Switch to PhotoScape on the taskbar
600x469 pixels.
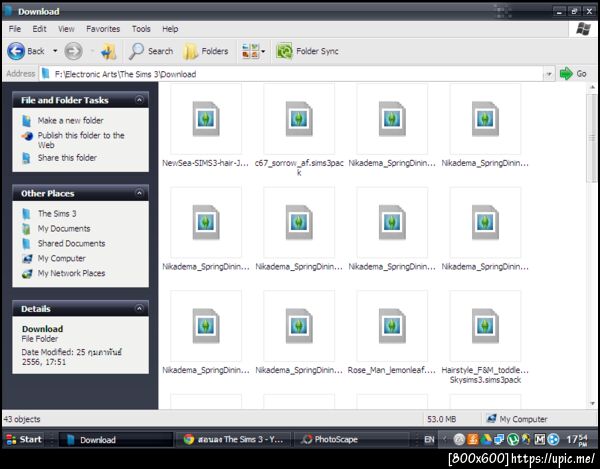tap(351, 440)
